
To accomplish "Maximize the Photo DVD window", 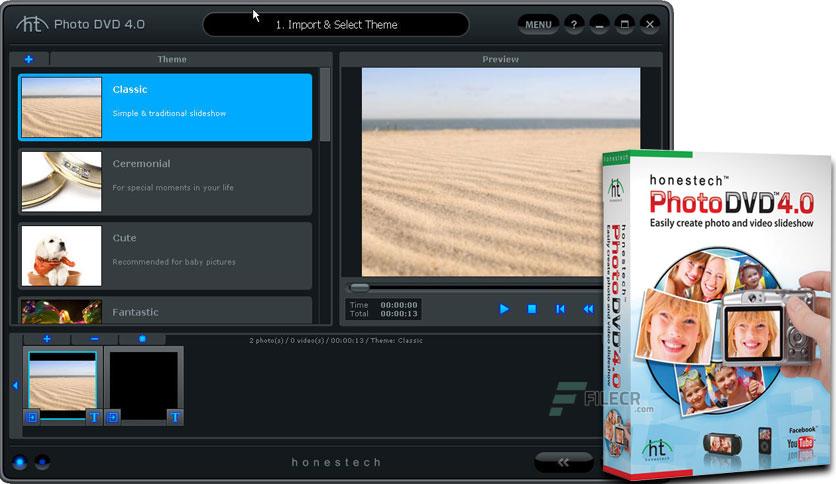I will [x=624, y=25].
